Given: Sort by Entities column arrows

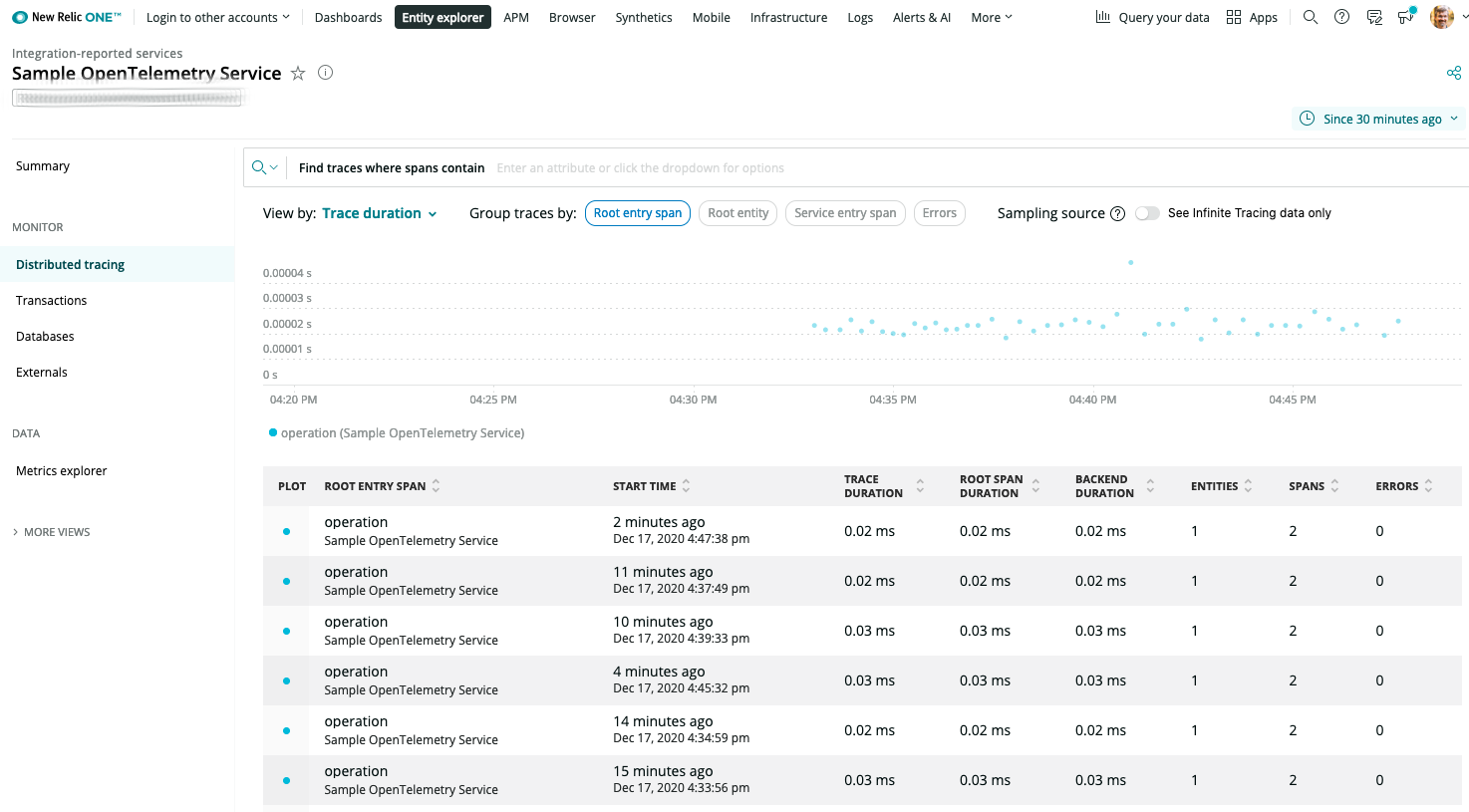Looking at the screenshot, I should tap(1248, 486).
